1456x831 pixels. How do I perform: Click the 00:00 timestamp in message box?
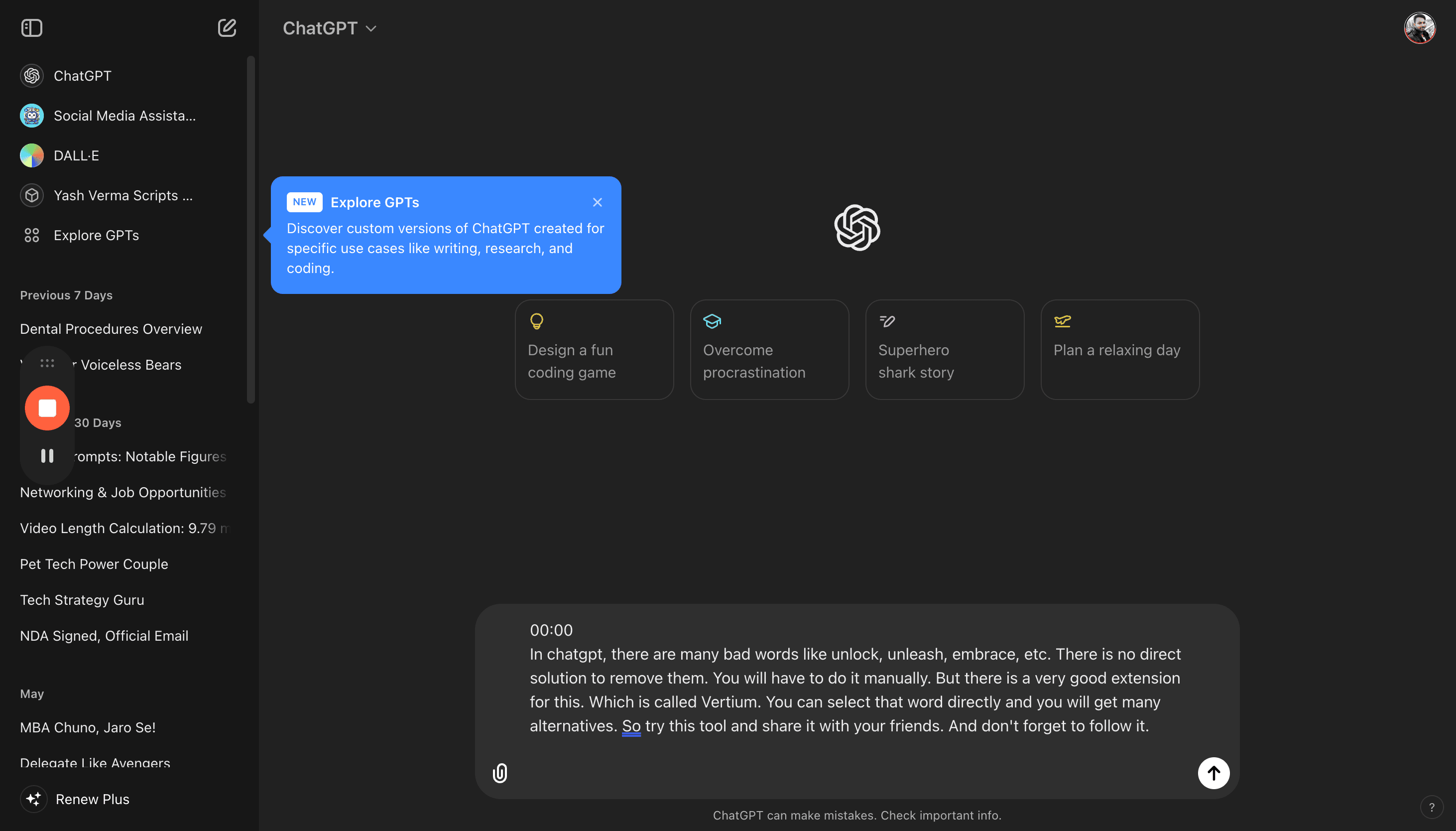551,630
